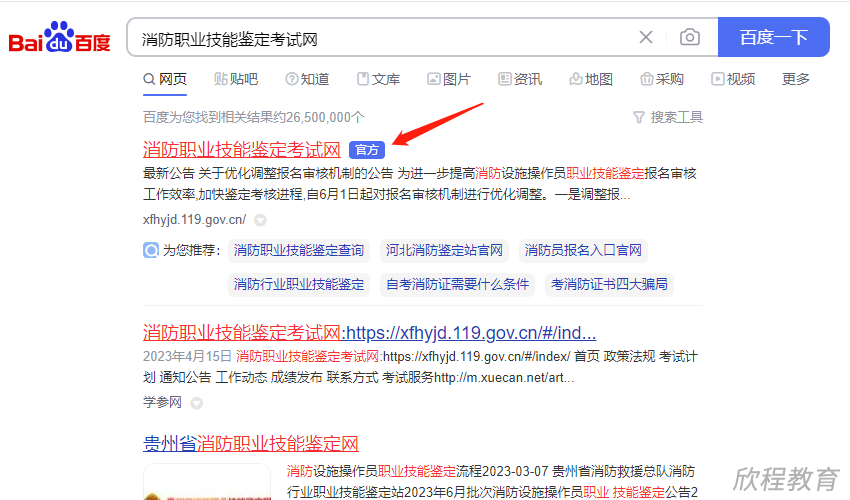
Task: Click the 为您推荐 magnifier icon
Action: pos(151,251)
